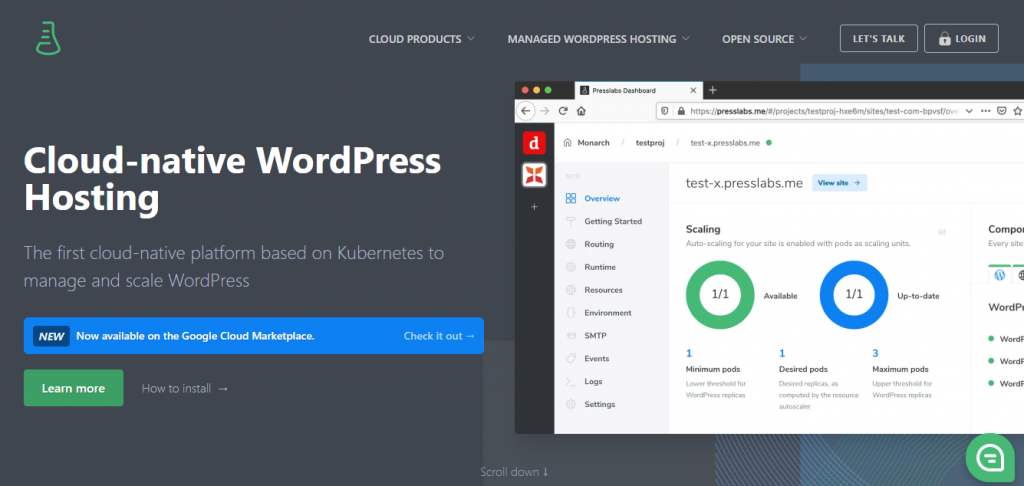Click the Monarch breadcrumb link
This screenshot has width=1024, height=486.
(x=593, y=142)
